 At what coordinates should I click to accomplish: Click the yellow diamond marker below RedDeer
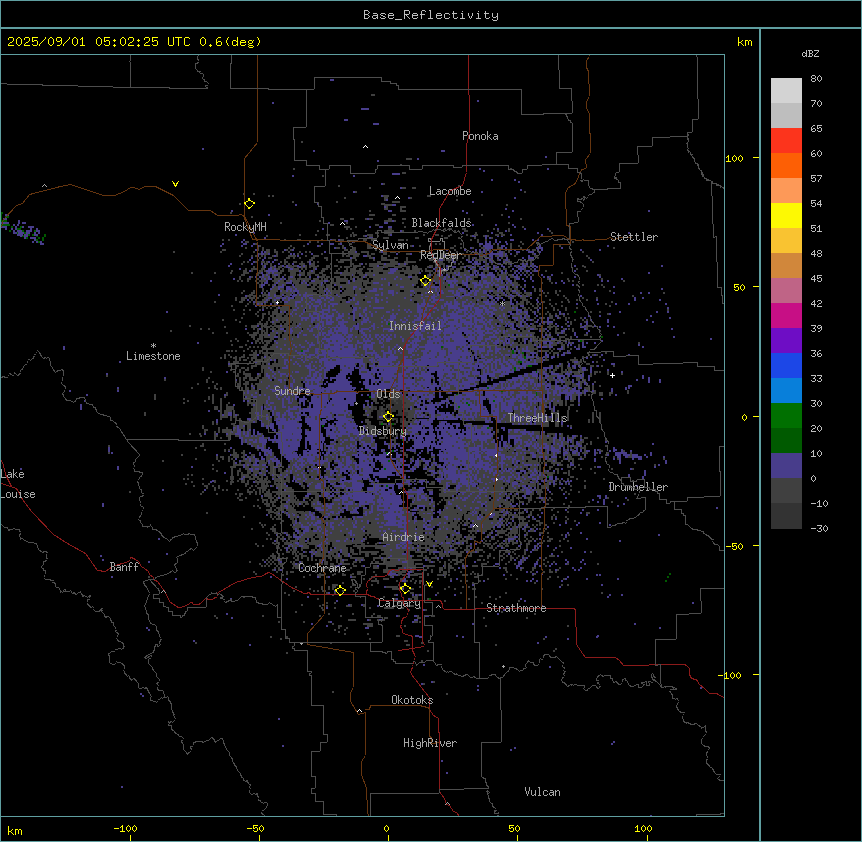tap(426, 281)
